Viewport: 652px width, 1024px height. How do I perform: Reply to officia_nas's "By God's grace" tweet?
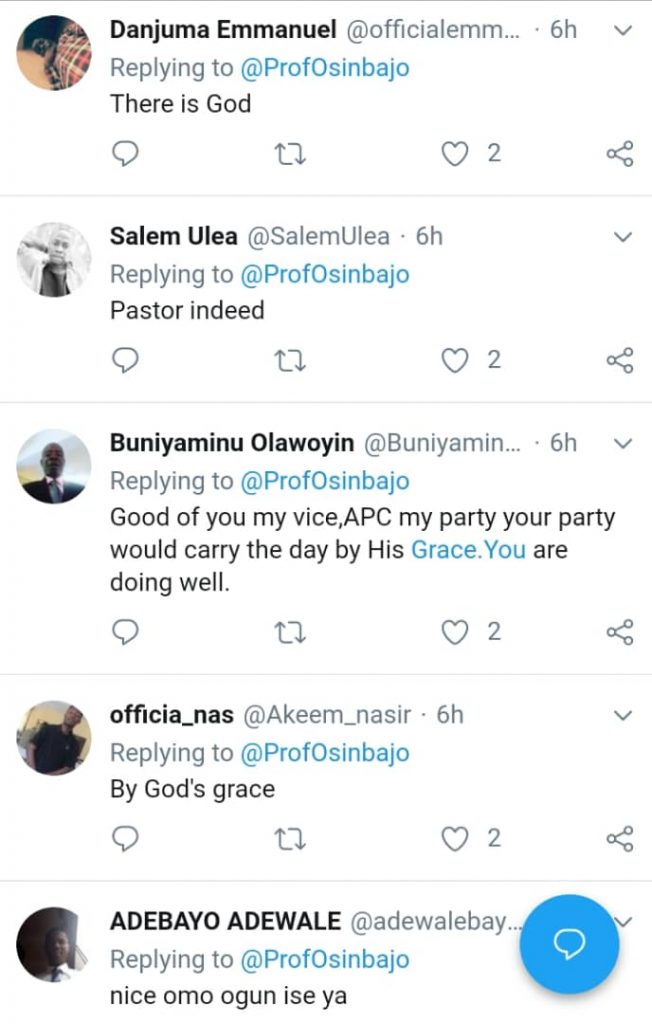[x=124, y=838]
